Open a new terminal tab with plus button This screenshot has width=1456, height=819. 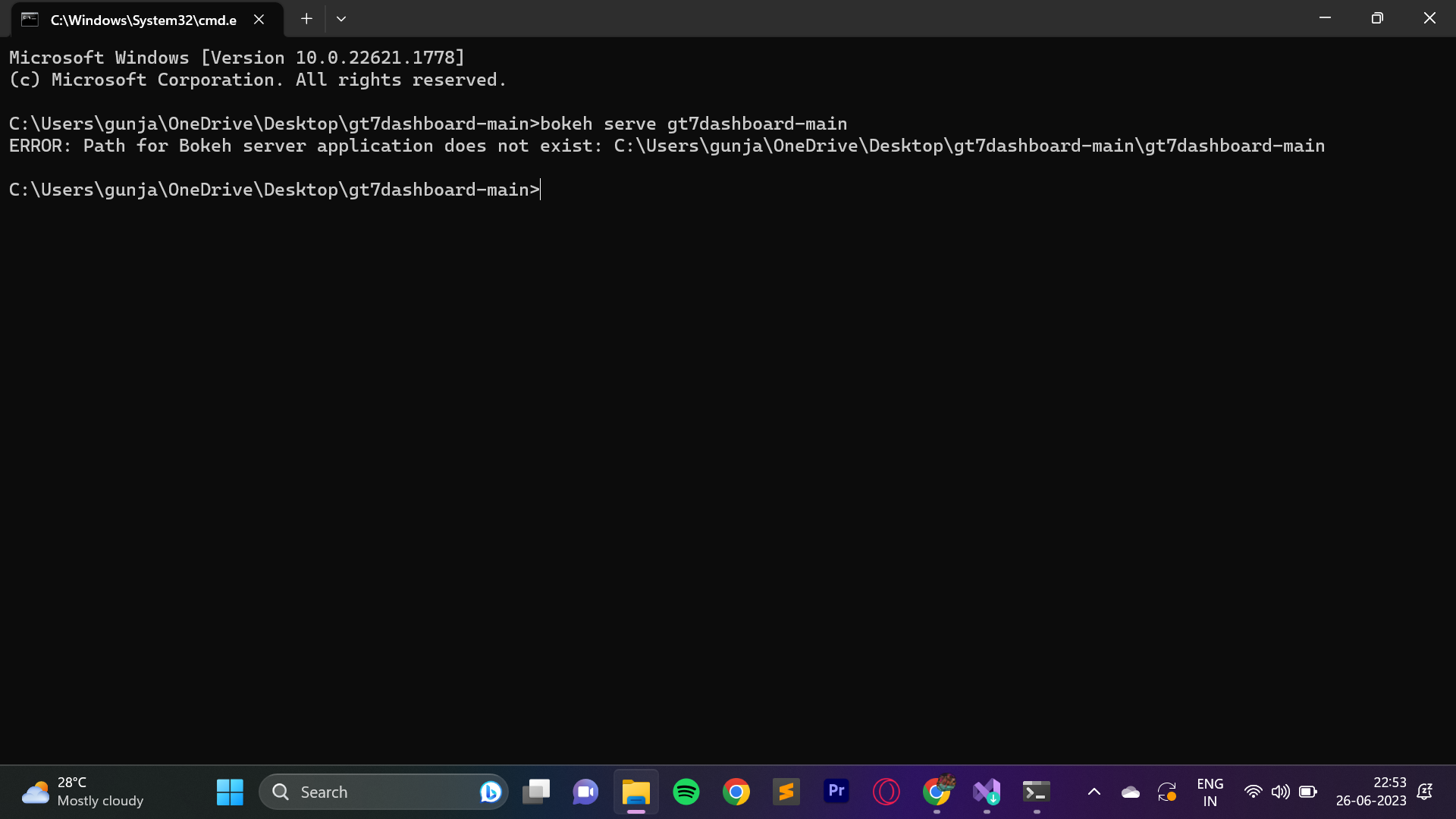[x=306, y=18]
